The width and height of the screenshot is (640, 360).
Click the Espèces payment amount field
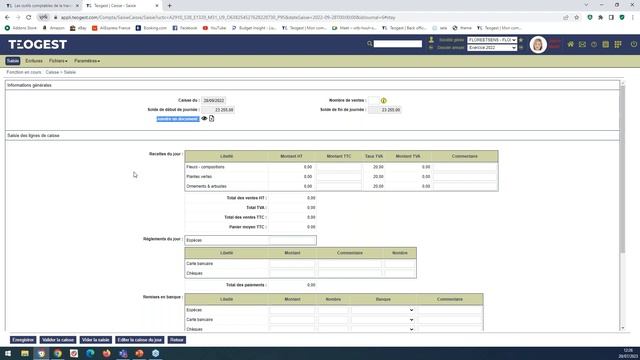coord(292,240)
